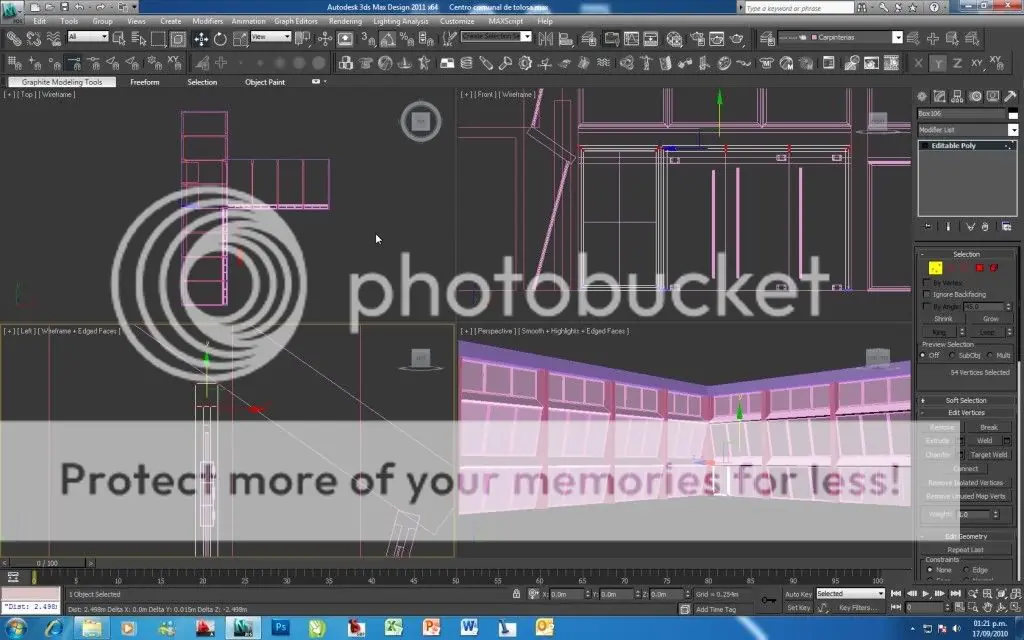Open the Selected key filter dropdown

click(x=850, y=594)
